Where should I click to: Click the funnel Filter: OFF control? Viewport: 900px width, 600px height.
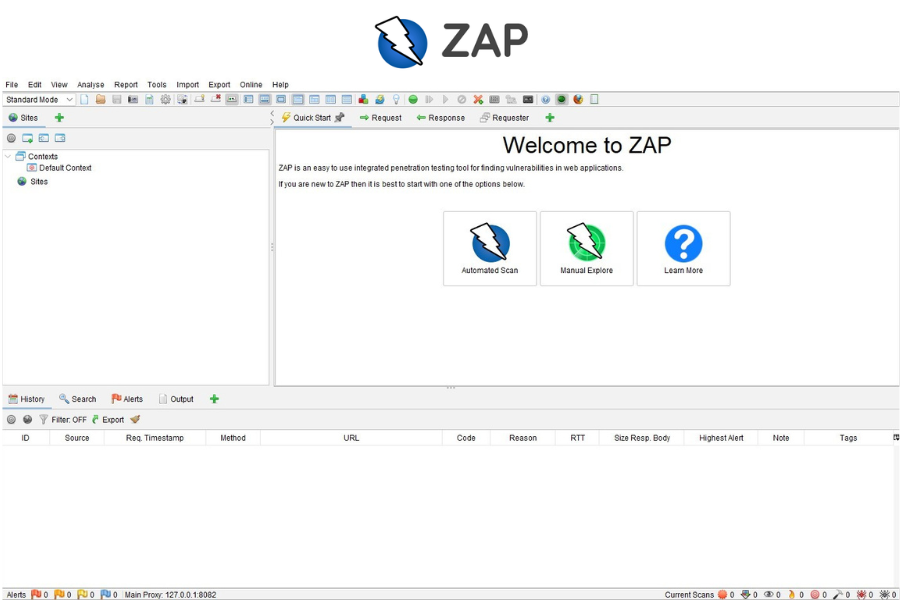[x=63, y=420]
